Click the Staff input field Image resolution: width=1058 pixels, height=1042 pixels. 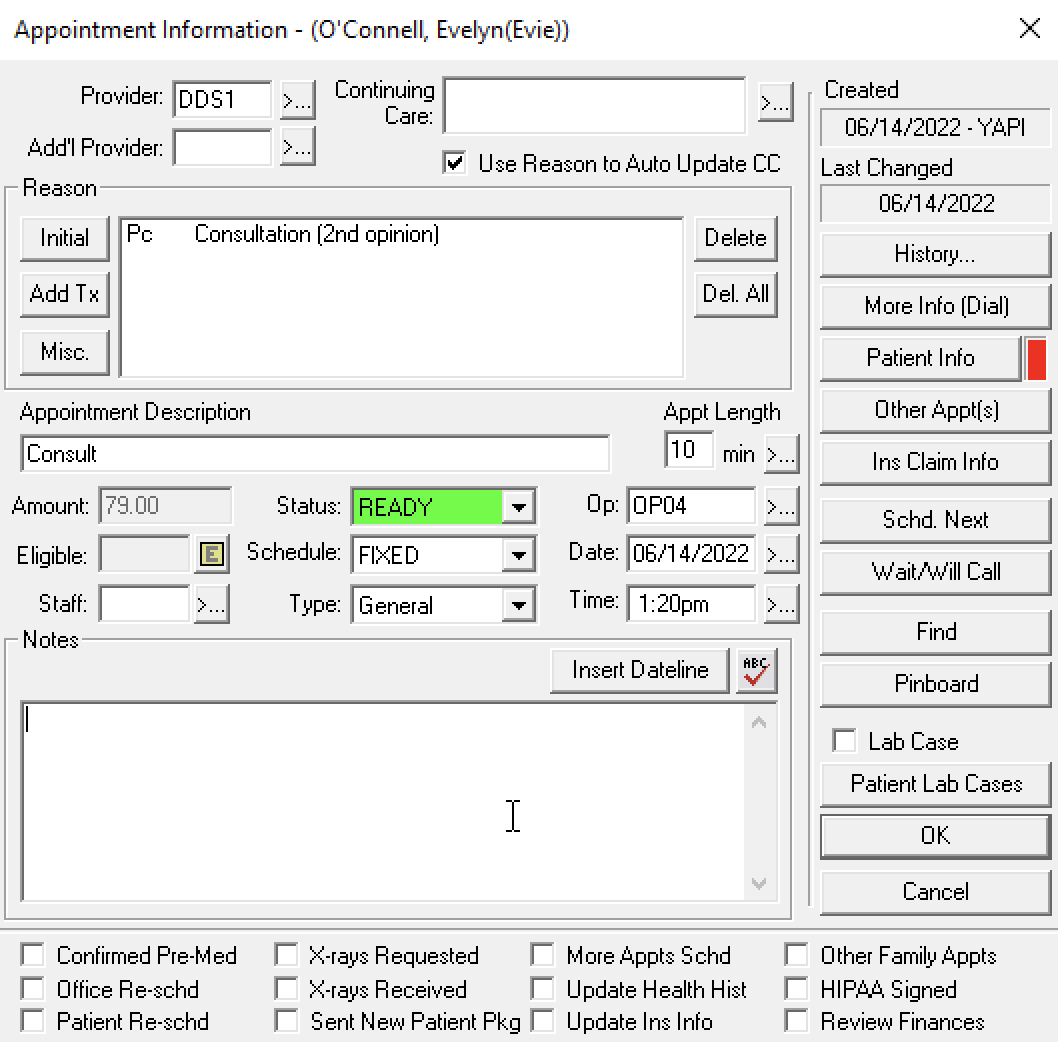point(144,604)
